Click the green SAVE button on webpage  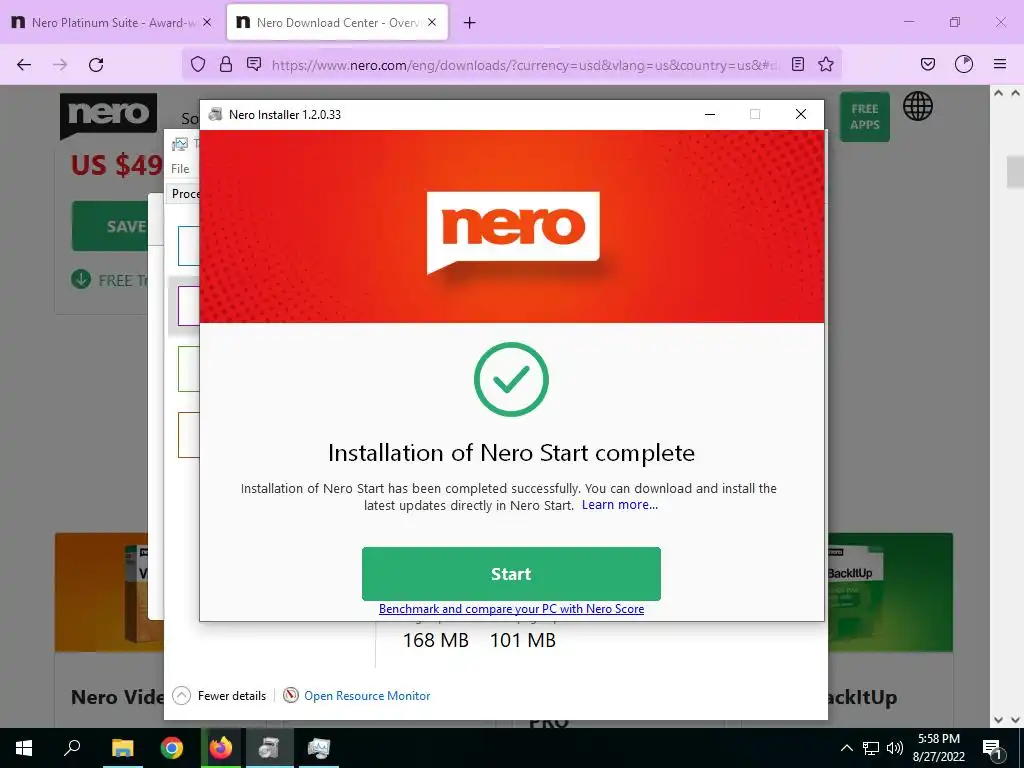[110, 226]
